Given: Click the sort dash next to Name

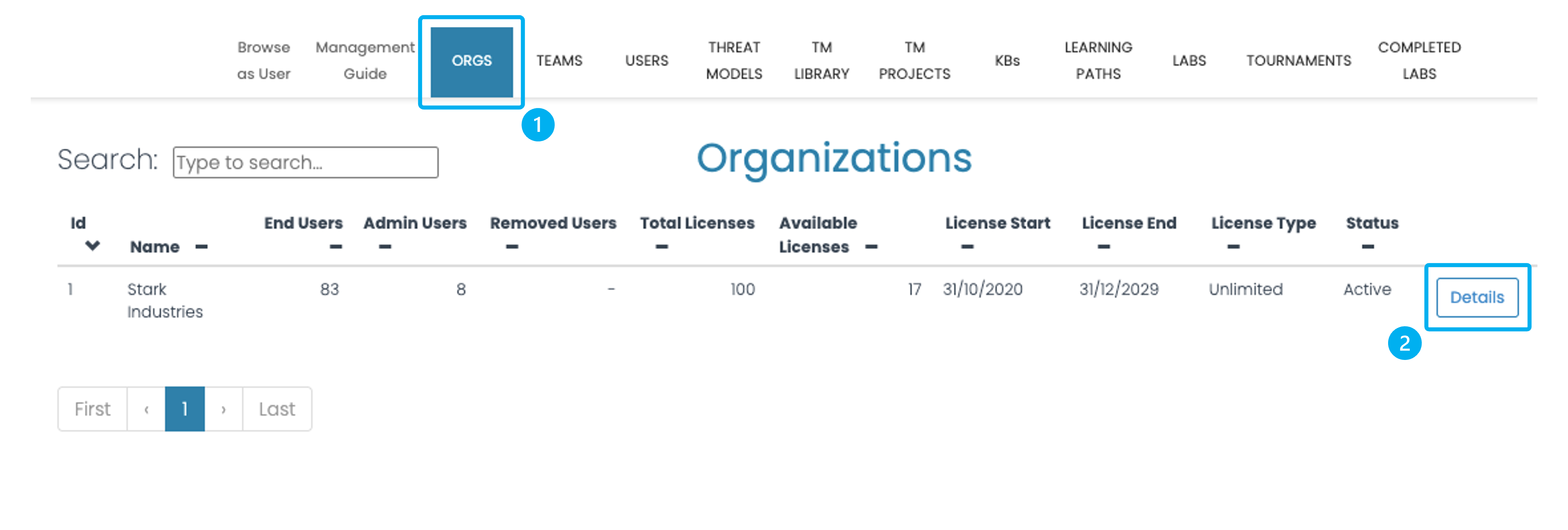Looking at the screenshot, I should point(202,247).
